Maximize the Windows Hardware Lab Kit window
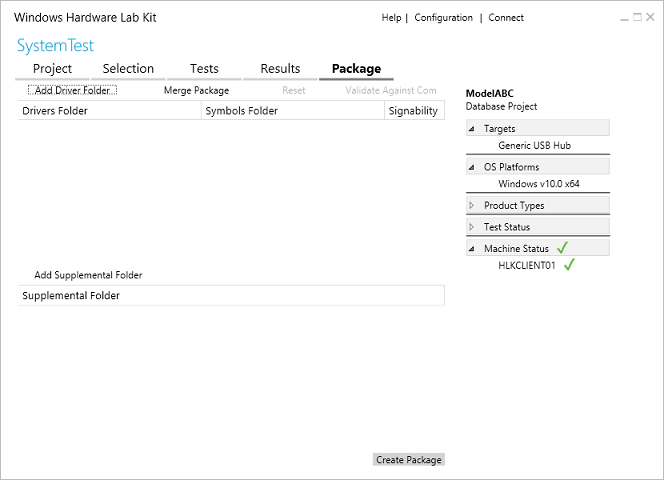Viewport: 664px width, 480px height. 637,17
